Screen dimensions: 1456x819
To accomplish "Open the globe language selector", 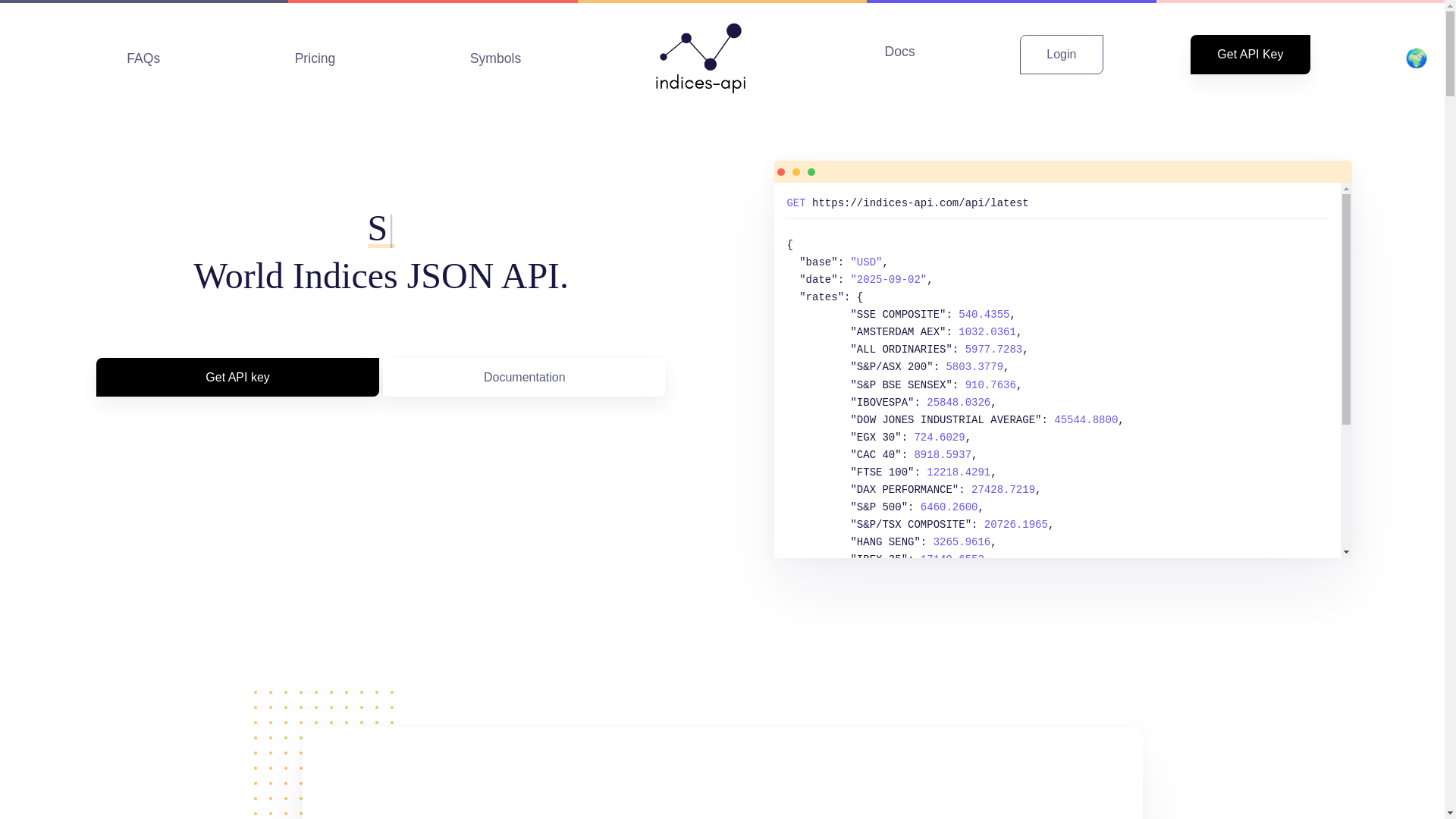I will [1416, 58].
